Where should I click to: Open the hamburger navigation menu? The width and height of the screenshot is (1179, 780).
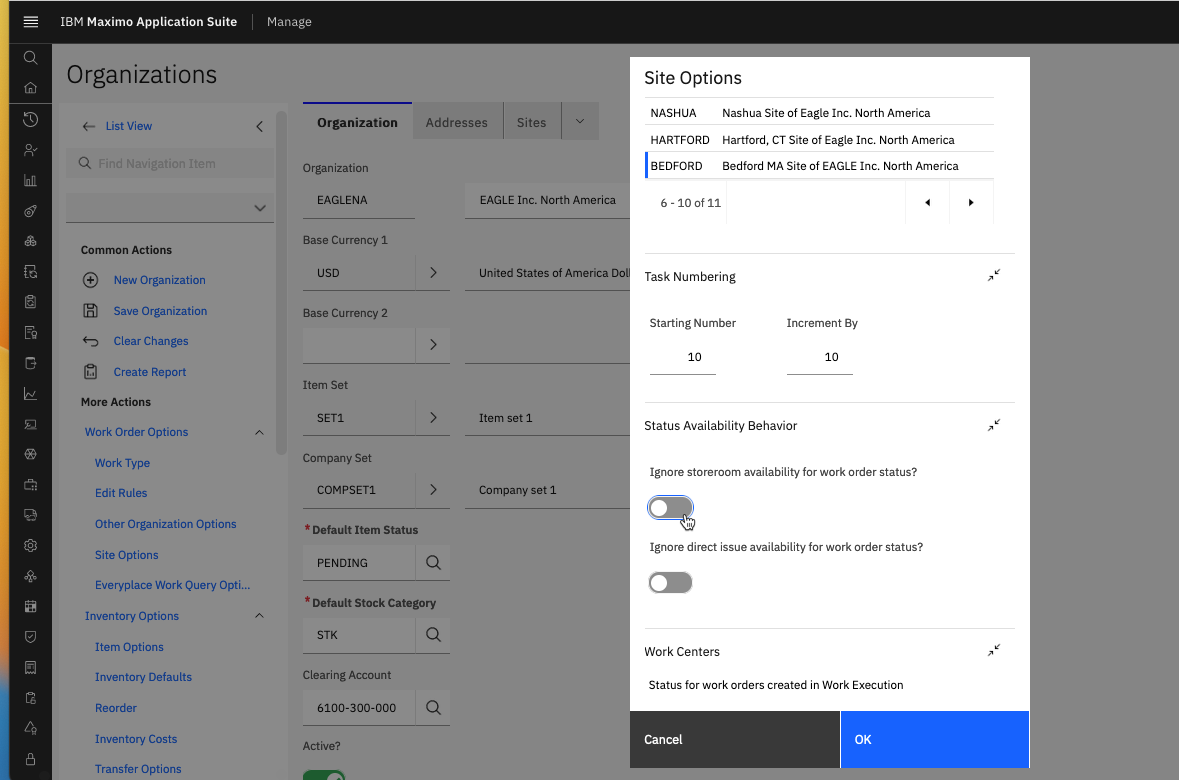[x=30, y=21]
